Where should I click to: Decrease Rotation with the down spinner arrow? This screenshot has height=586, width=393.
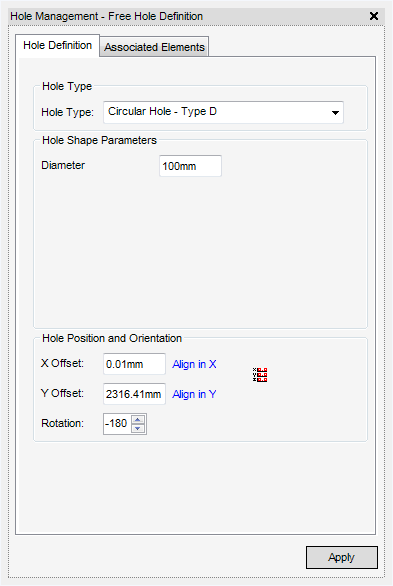pyautogui.click(x=138, y=428)
